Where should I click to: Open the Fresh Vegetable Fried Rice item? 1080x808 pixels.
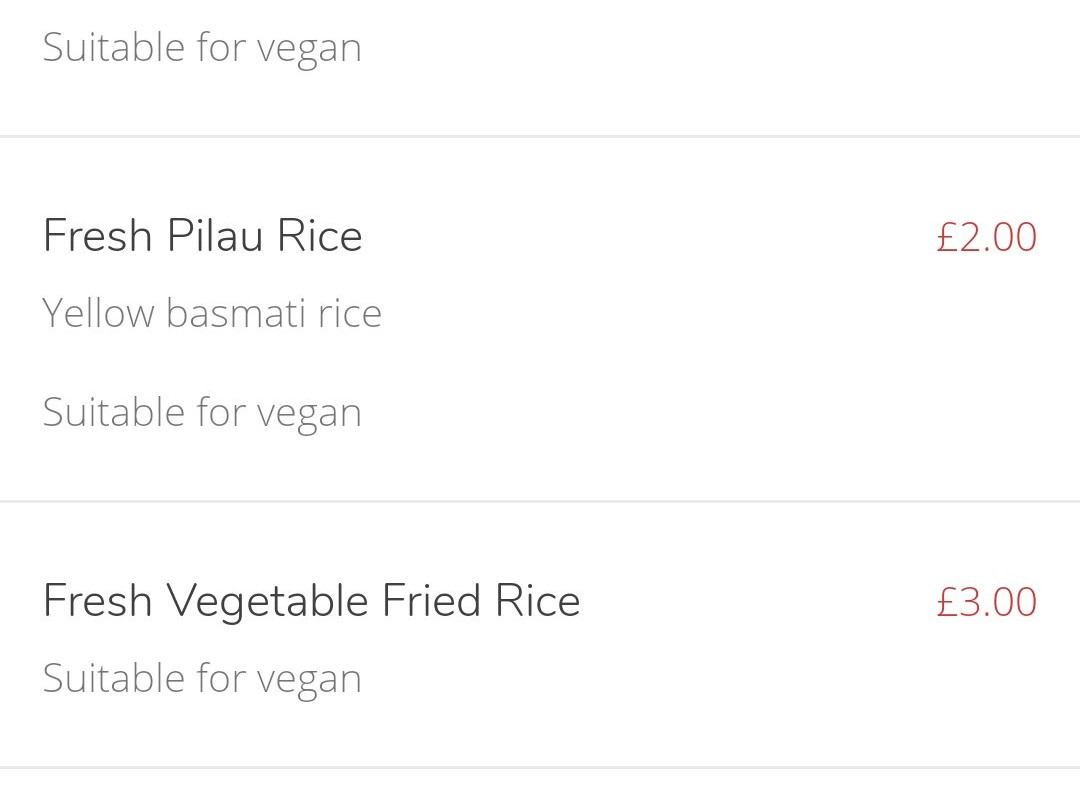[540, 634]
